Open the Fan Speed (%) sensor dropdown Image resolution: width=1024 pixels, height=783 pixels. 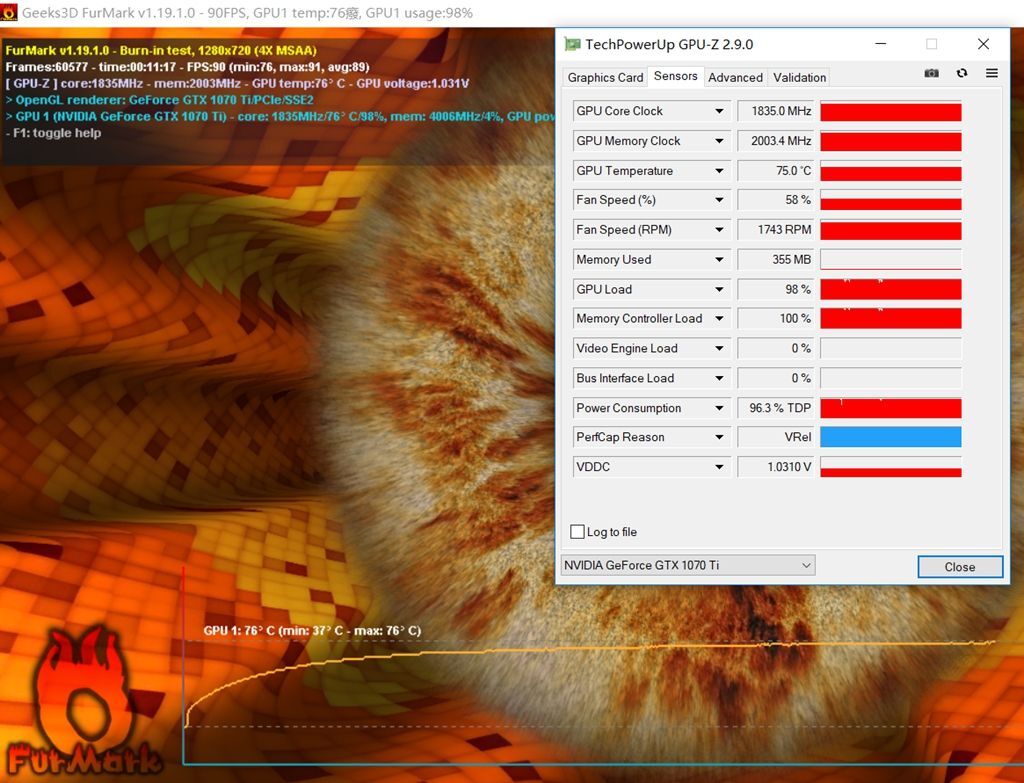(x=719, y=200)
